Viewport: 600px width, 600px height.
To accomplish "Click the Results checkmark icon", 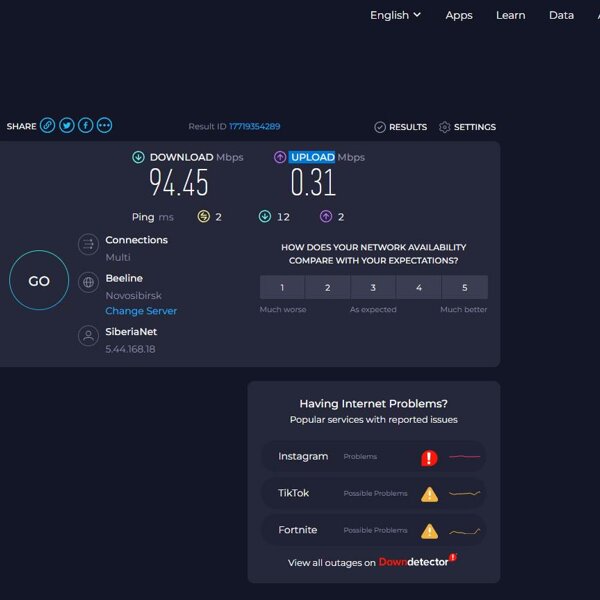I will click(380, 127).
